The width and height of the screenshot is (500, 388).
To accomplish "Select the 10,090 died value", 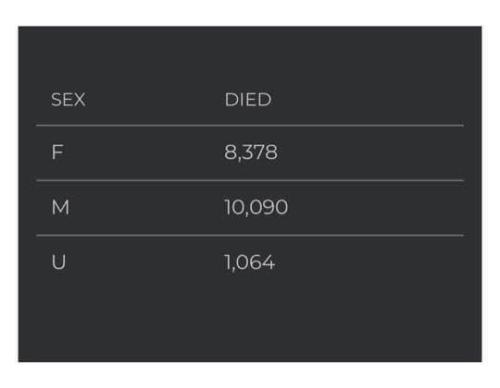I will click(x=256, y=207).
